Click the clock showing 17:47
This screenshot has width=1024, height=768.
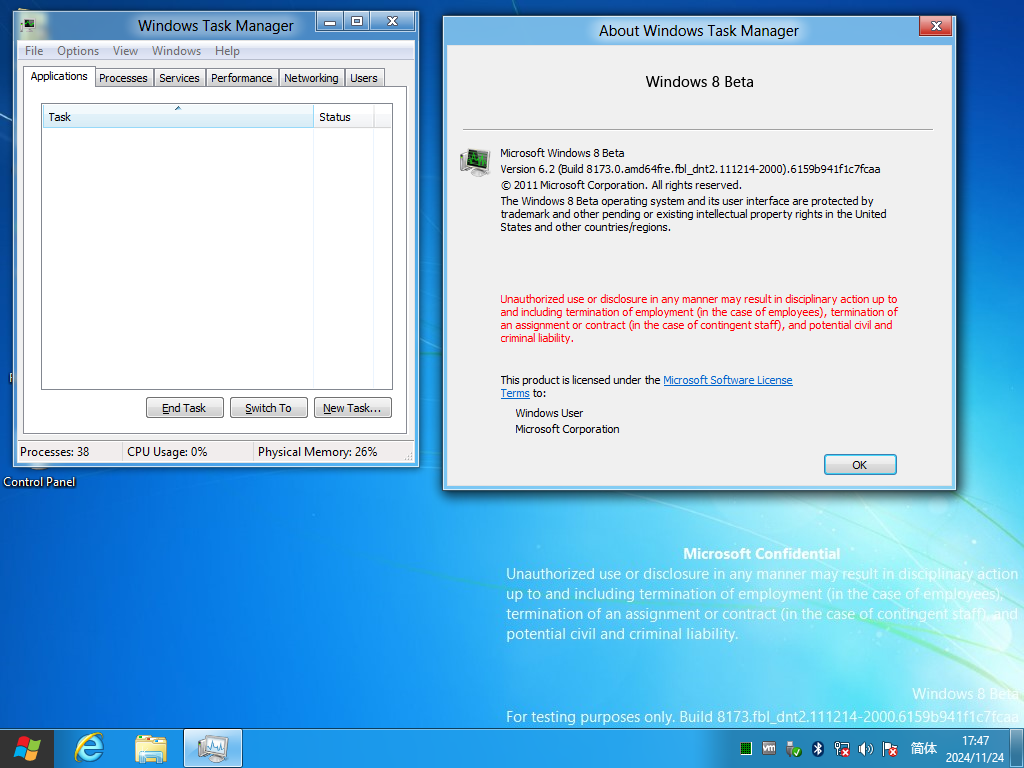pyautogui.click(x=975, y=741)
